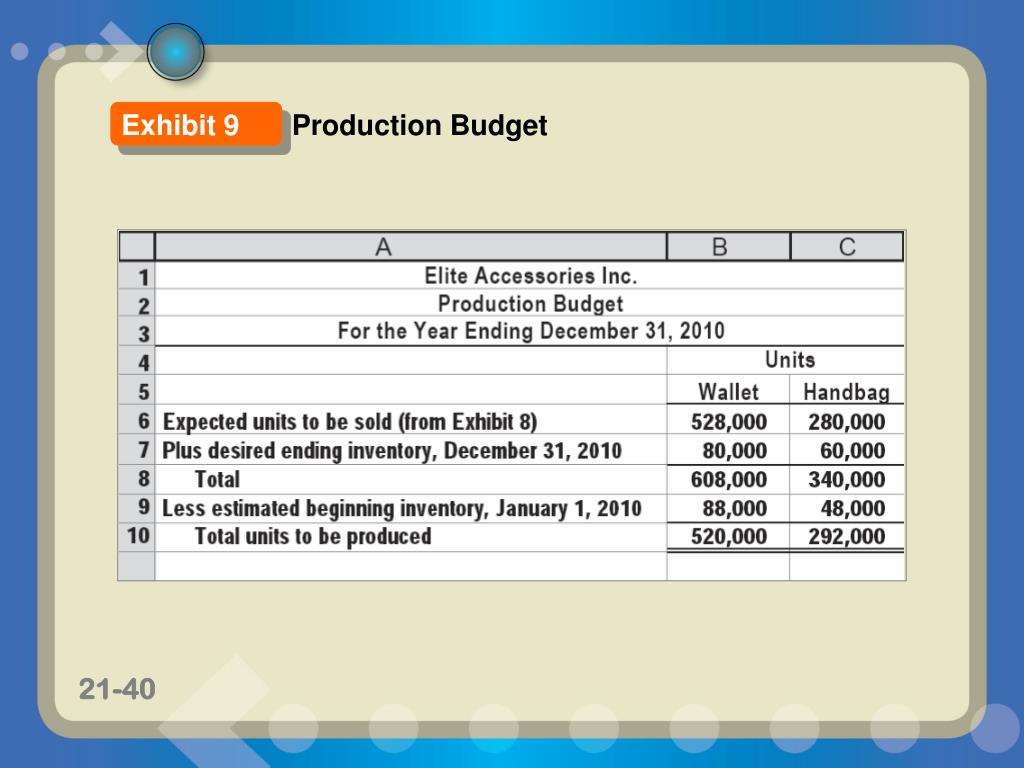Screen dimensions: 1024x768
Task: Click 'Expected units to be sold' row label
Action: [x=350, y=422]
